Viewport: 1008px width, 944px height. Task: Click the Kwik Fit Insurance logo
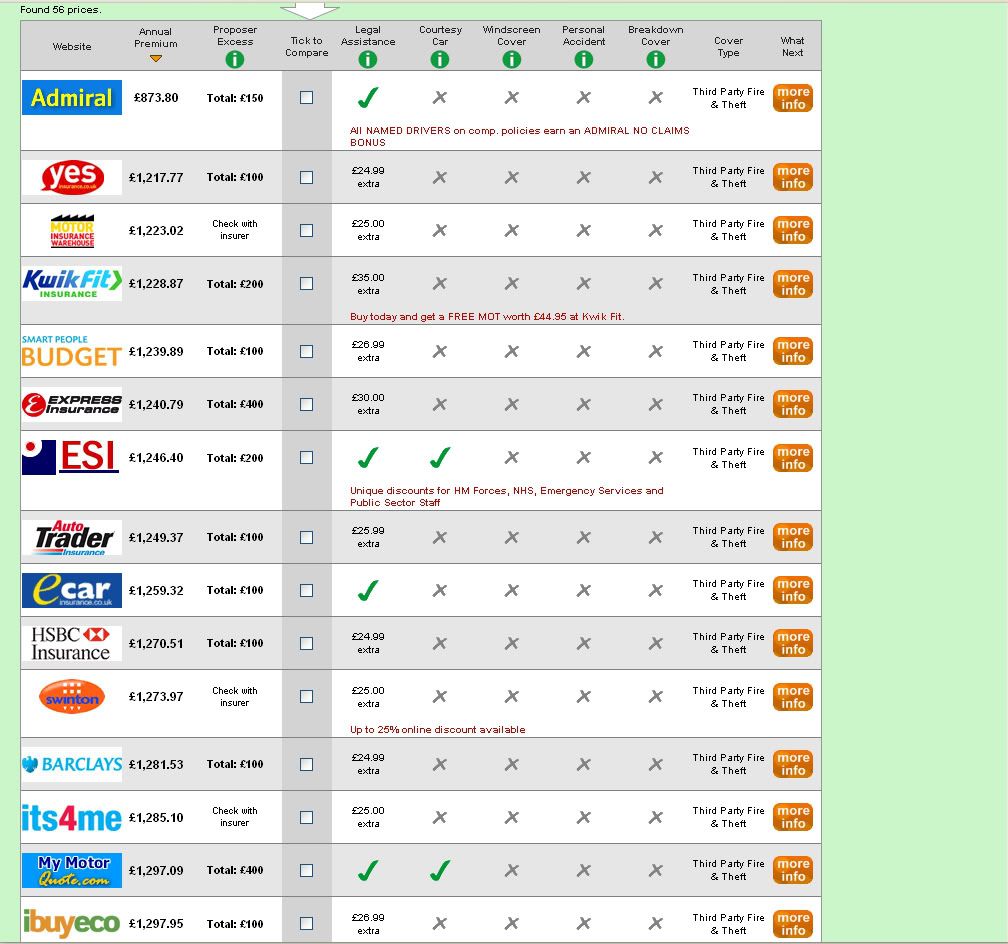(72, 284)
